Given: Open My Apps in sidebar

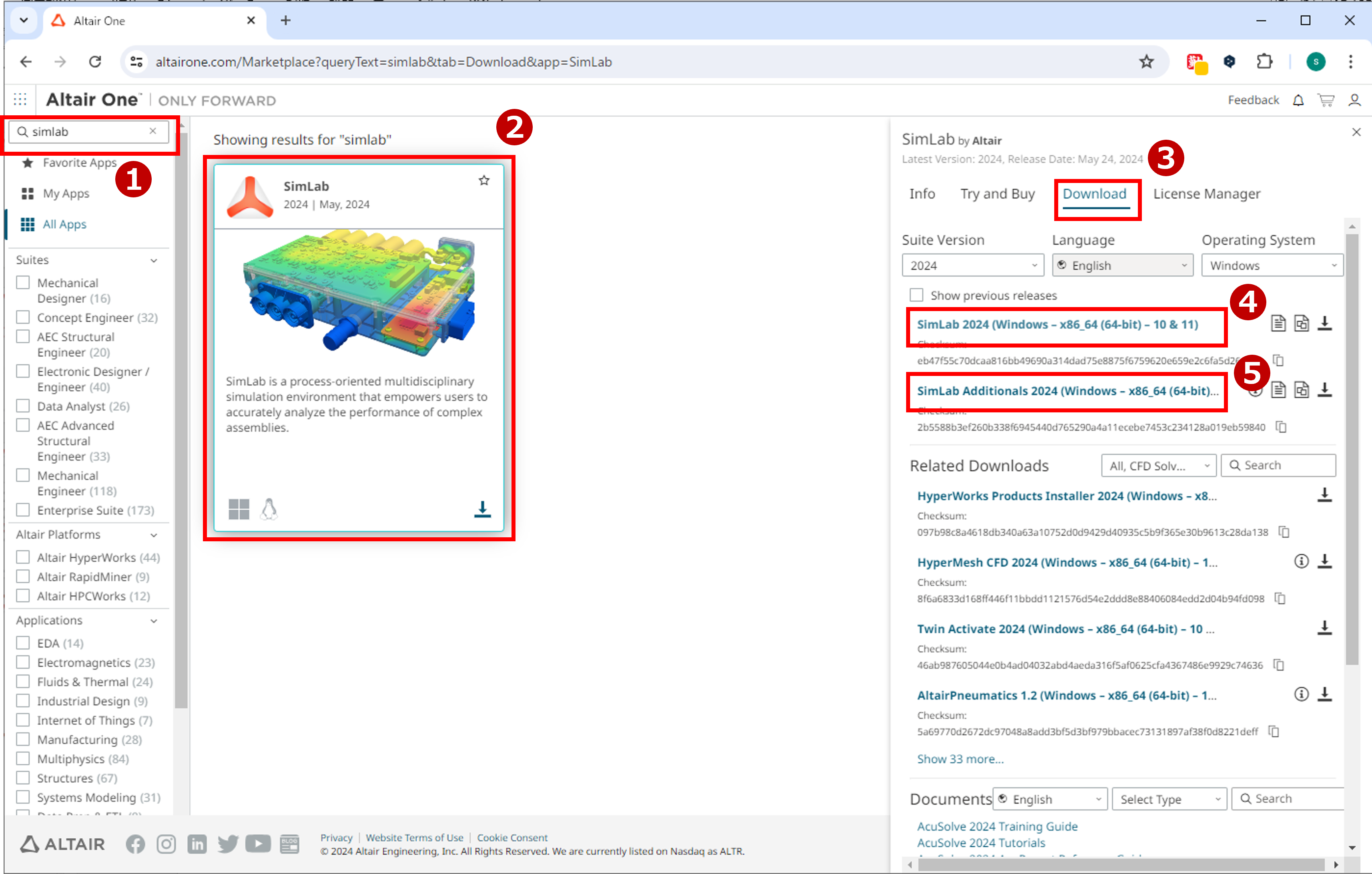Looking at the screenshot, I should 66,193.
